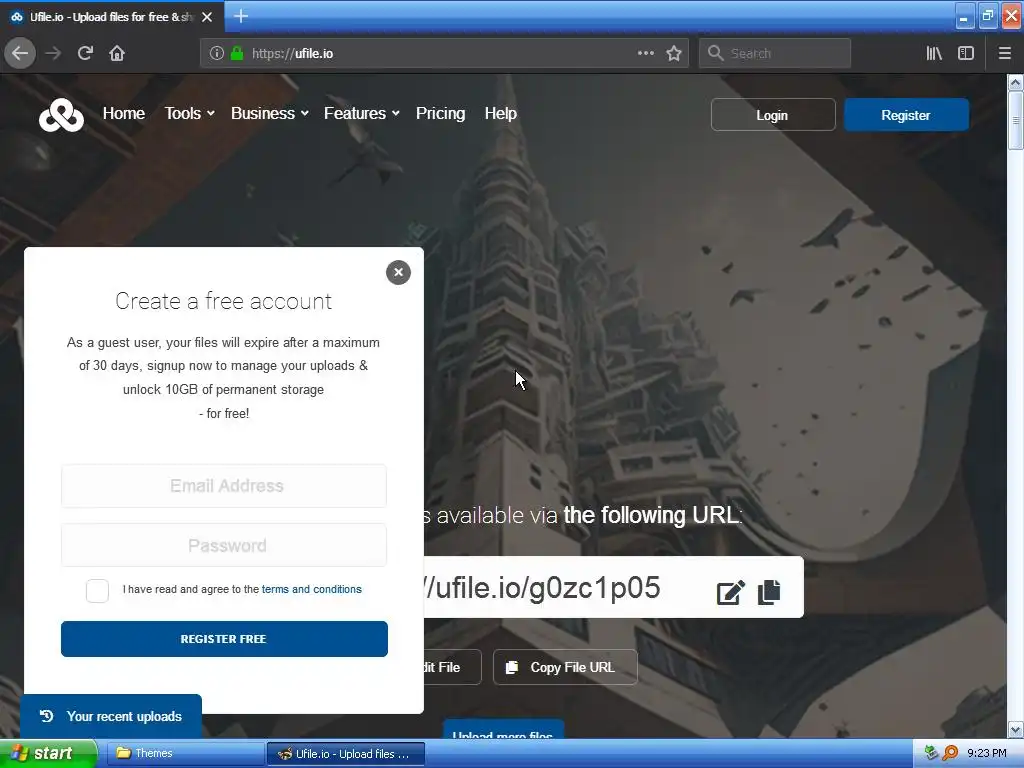
Task: Click the Edit File button
Action: tap(452, 667)
